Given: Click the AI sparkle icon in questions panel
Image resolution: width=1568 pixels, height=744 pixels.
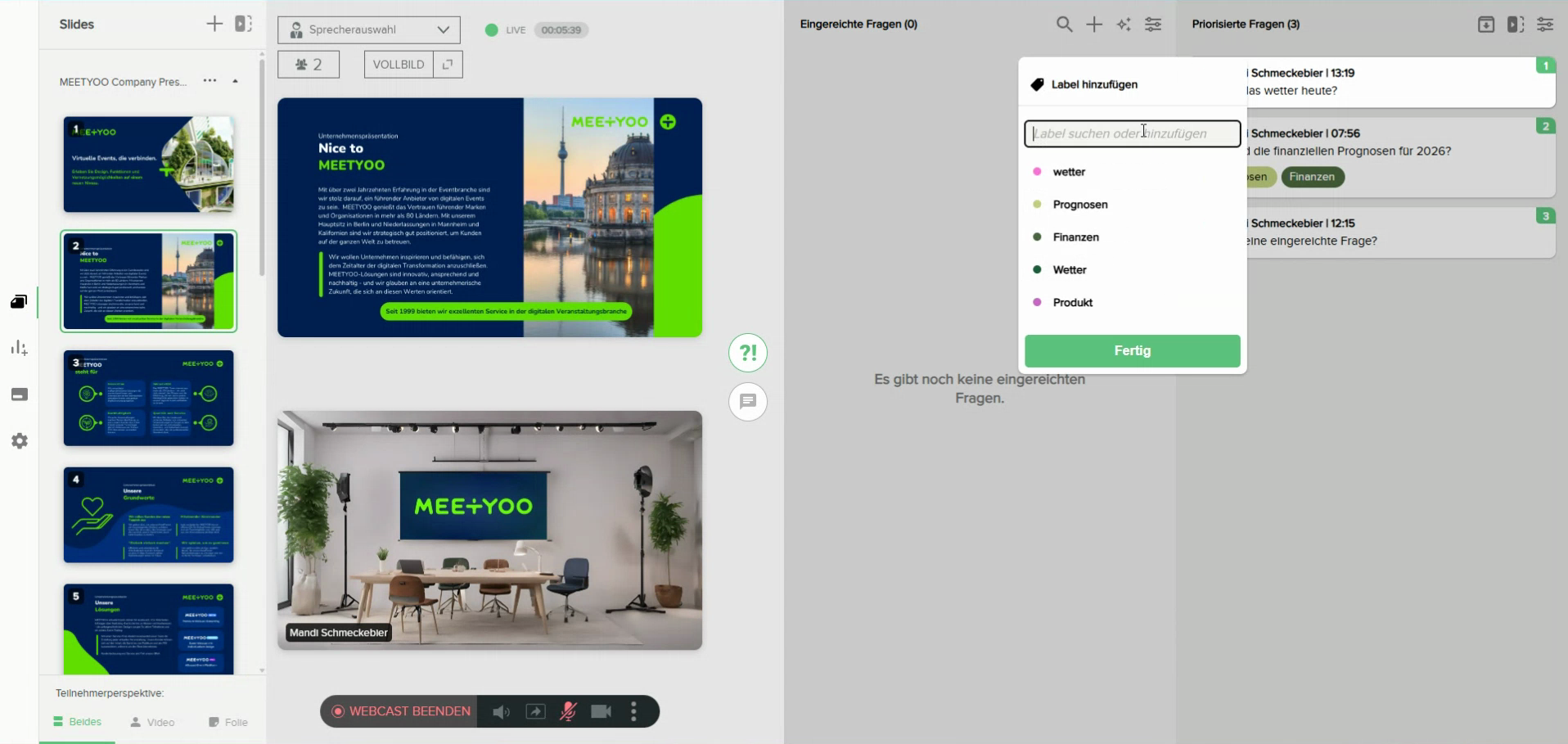Looking at the screenshot, I should (x=1124, y=25).
